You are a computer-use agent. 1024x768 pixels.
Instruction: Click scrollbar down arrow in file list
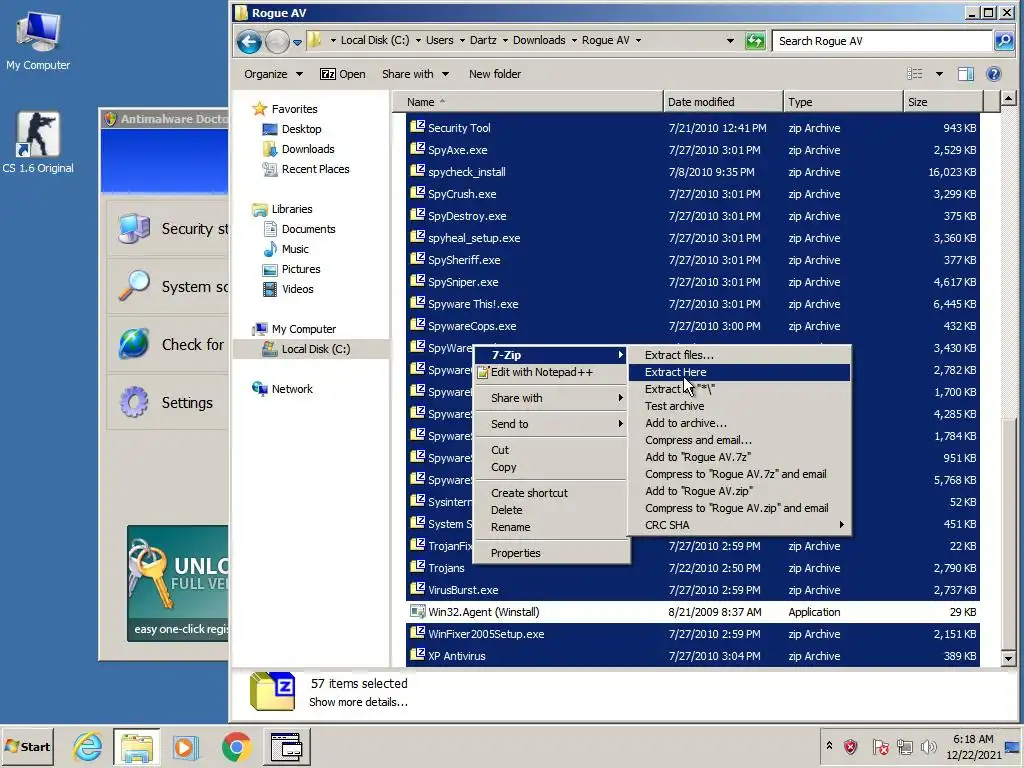(1008, 658)
